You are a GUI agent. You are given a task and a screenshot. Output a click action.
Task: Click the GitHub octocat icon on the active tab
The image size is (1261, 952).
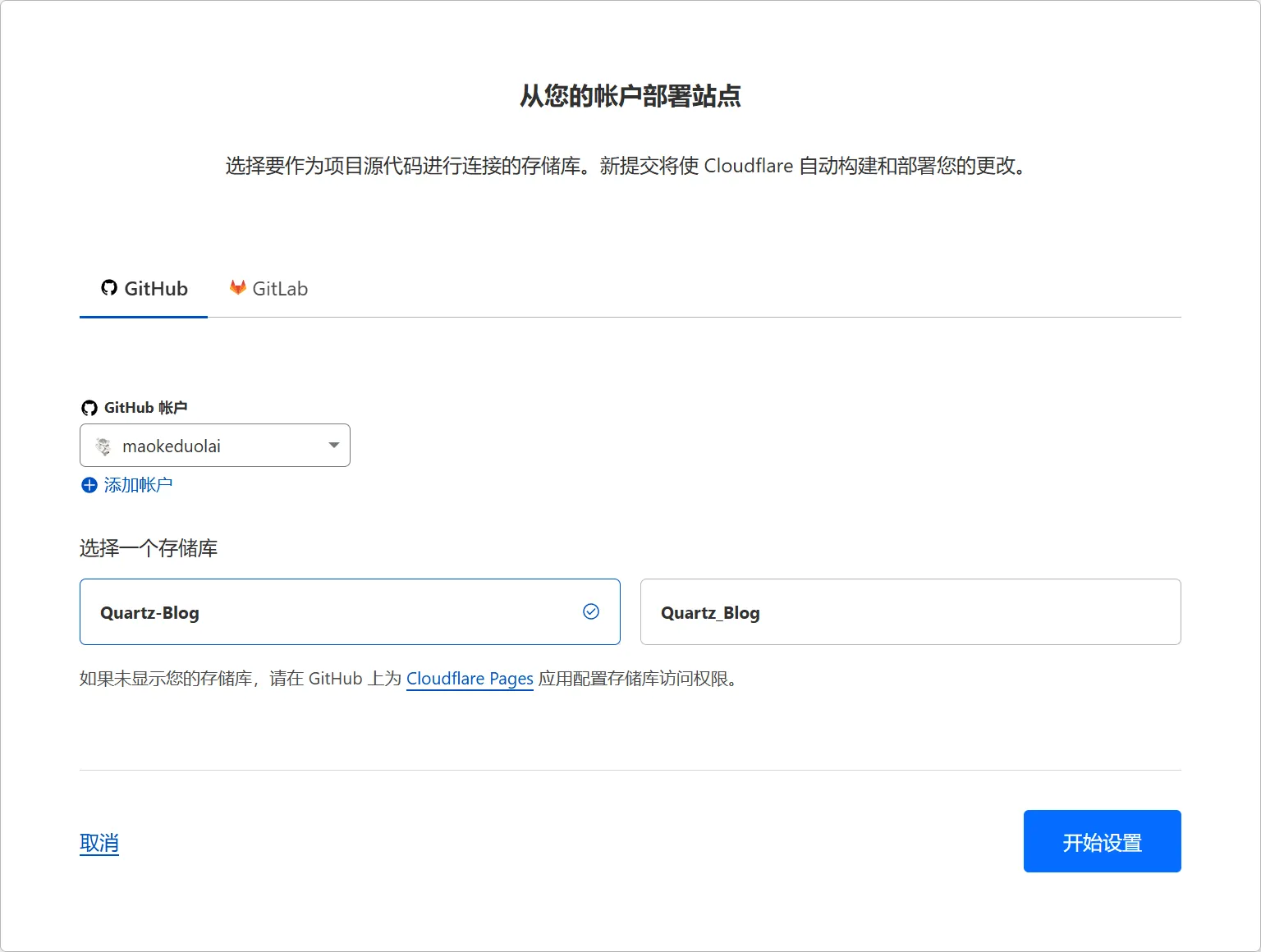click(108, 287)
